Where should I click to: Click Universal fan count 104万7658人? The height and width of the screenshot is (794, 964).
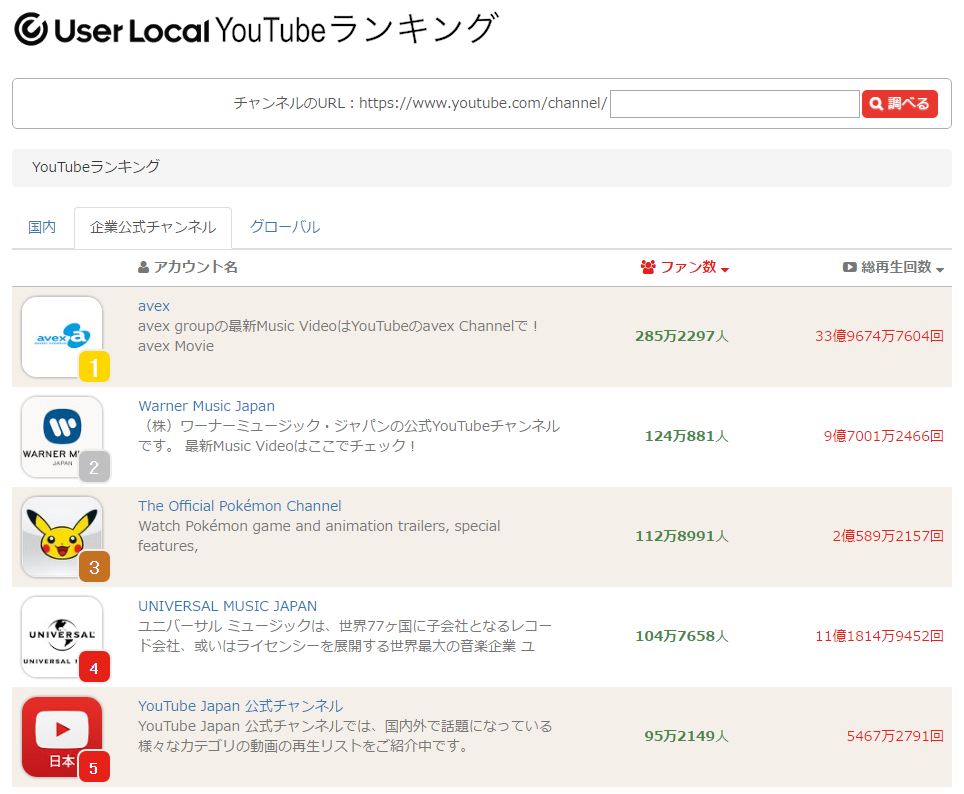[682, 636]
